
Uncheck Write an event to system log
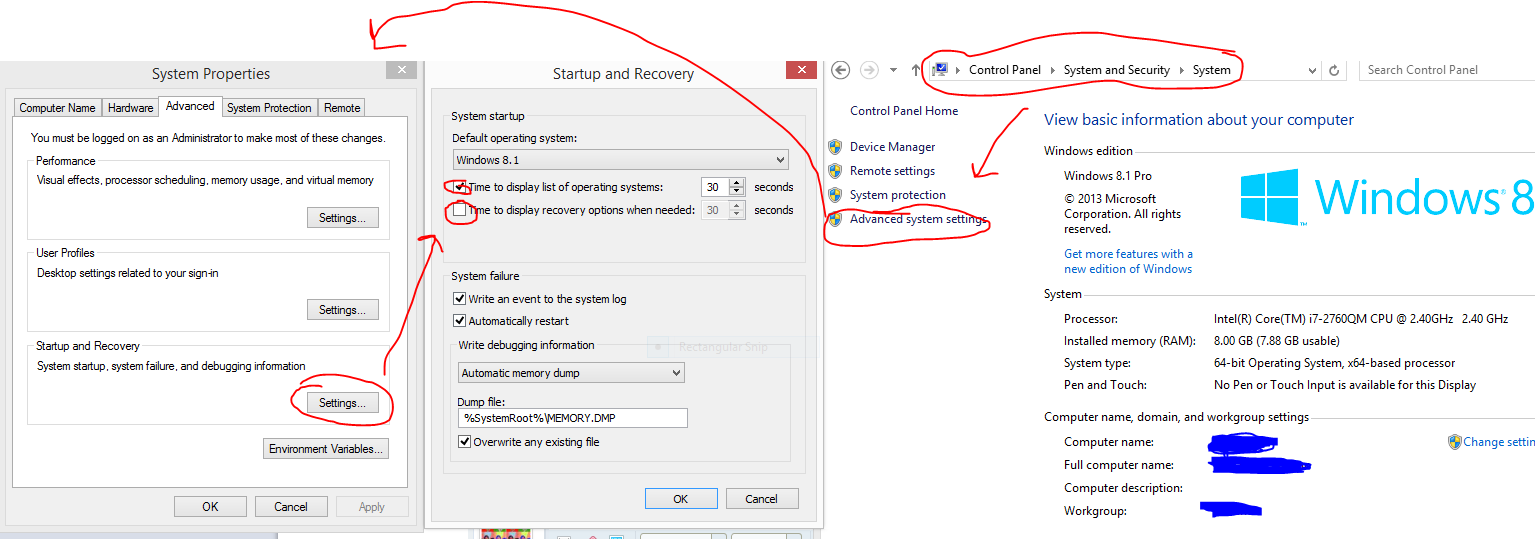[460, 299]
